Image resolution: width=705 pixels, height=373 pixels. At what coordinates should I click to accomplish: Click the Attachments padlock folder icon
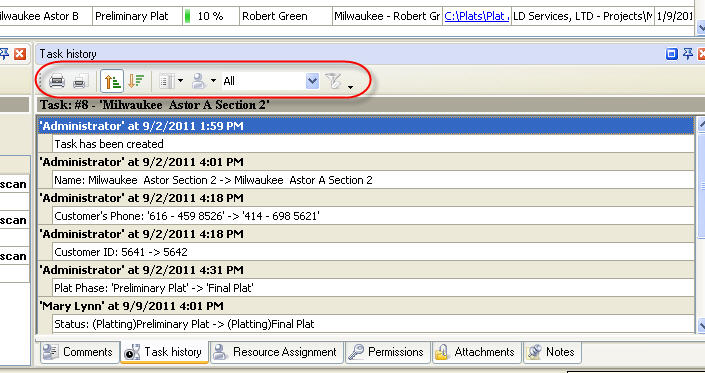(x=442, y=352)
